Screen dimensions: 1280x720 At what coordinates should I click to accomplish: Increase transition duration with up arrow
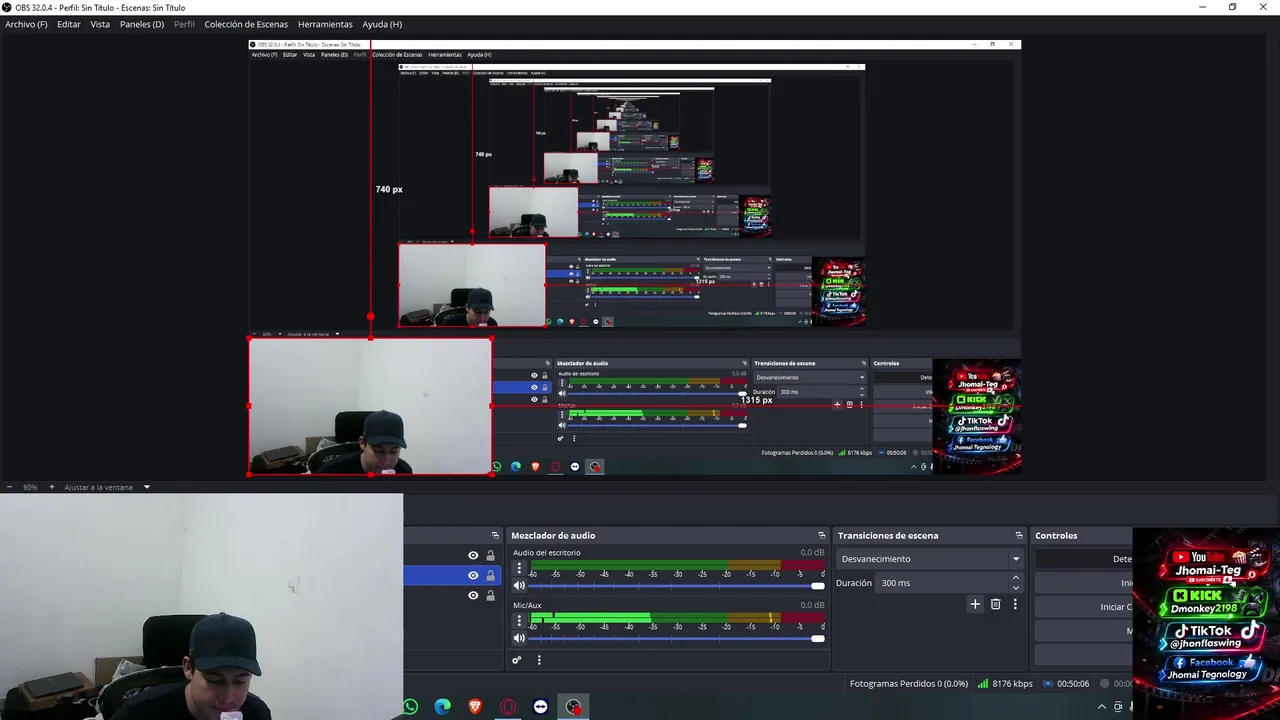1016,578
